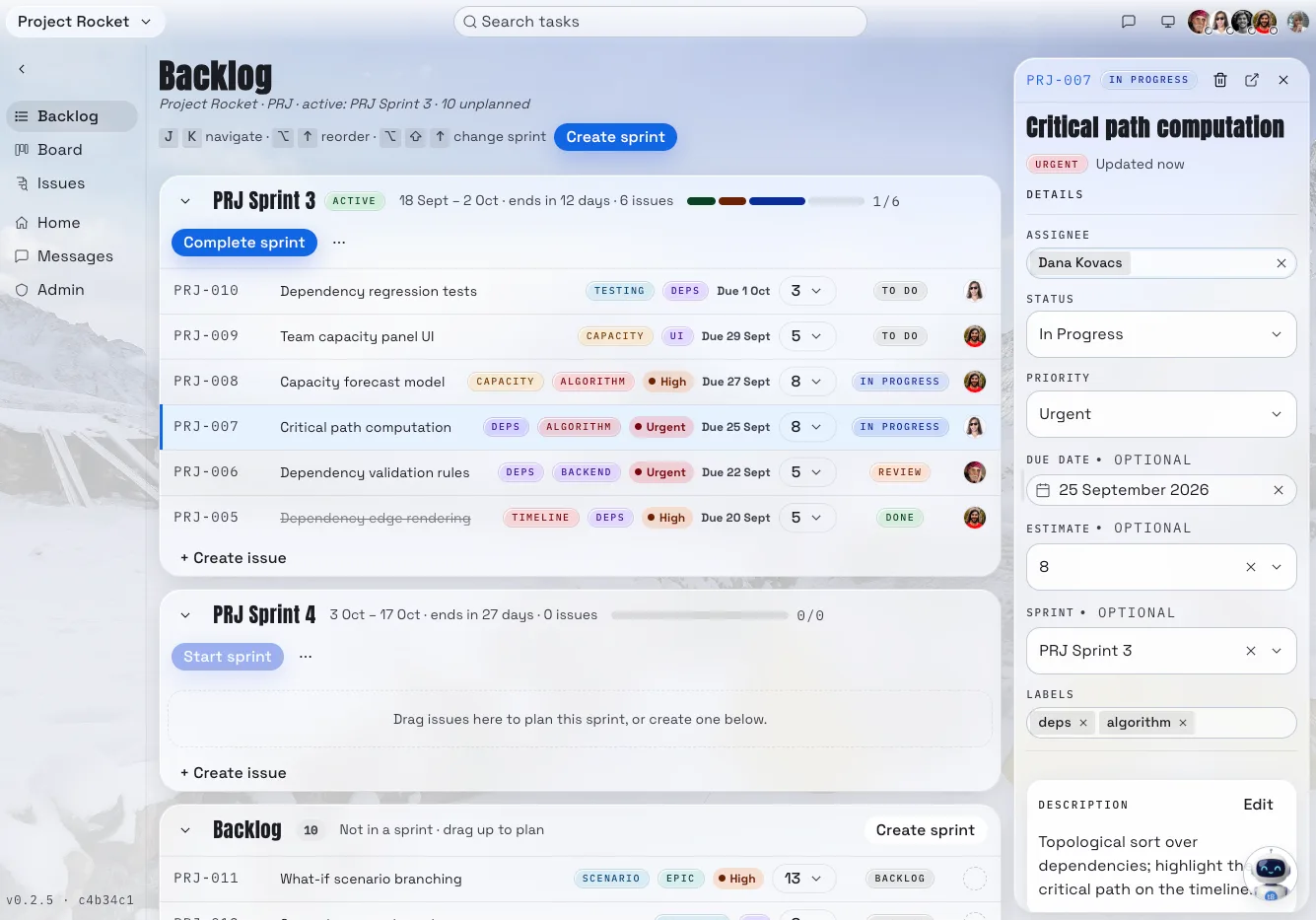Open PRJ-007 in new window icon
The image size is (1316, 920).
pos(1252,80)
